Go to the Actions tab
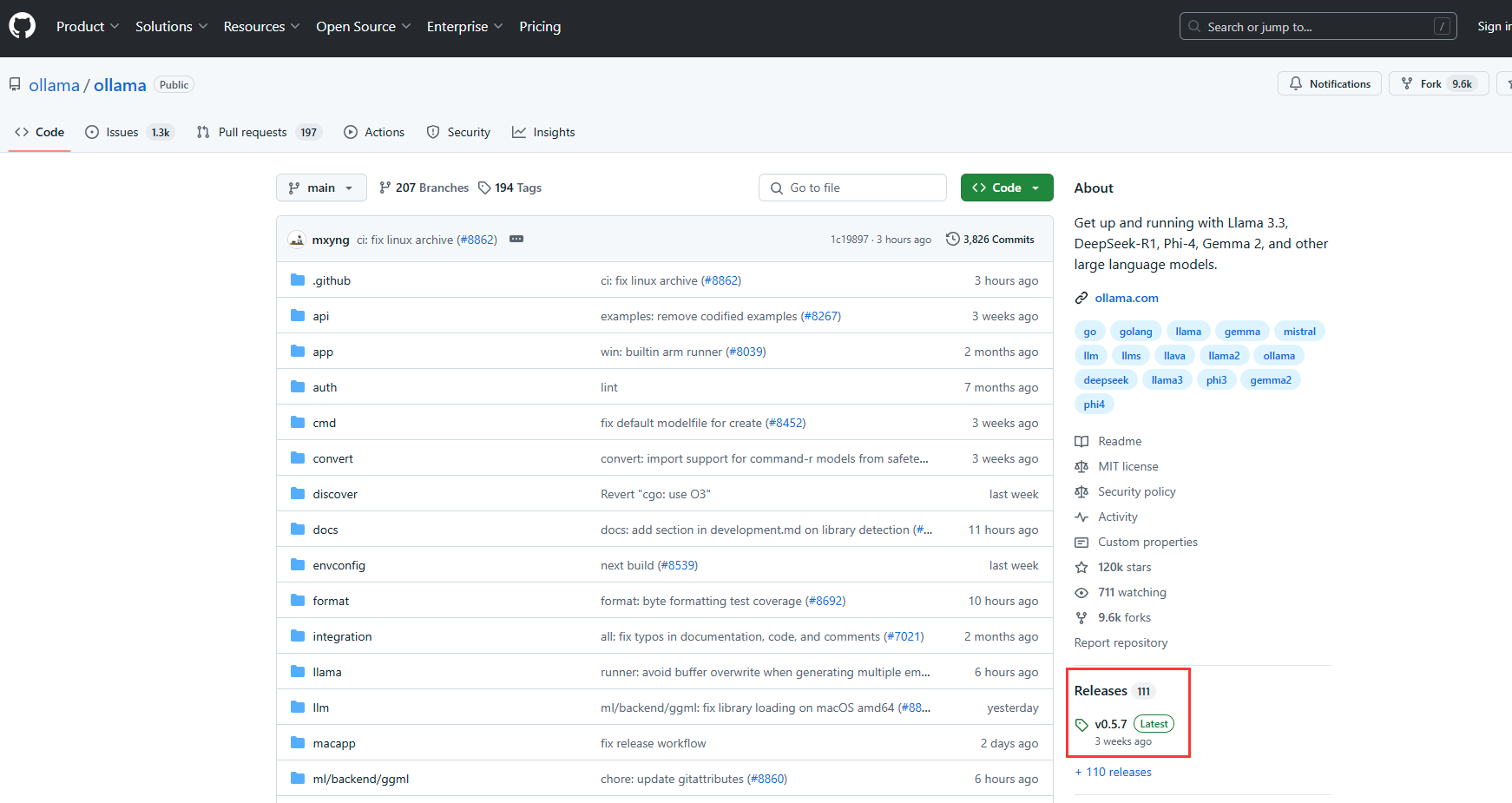Viewport: 1512px width, 803px height. (374, 132)
